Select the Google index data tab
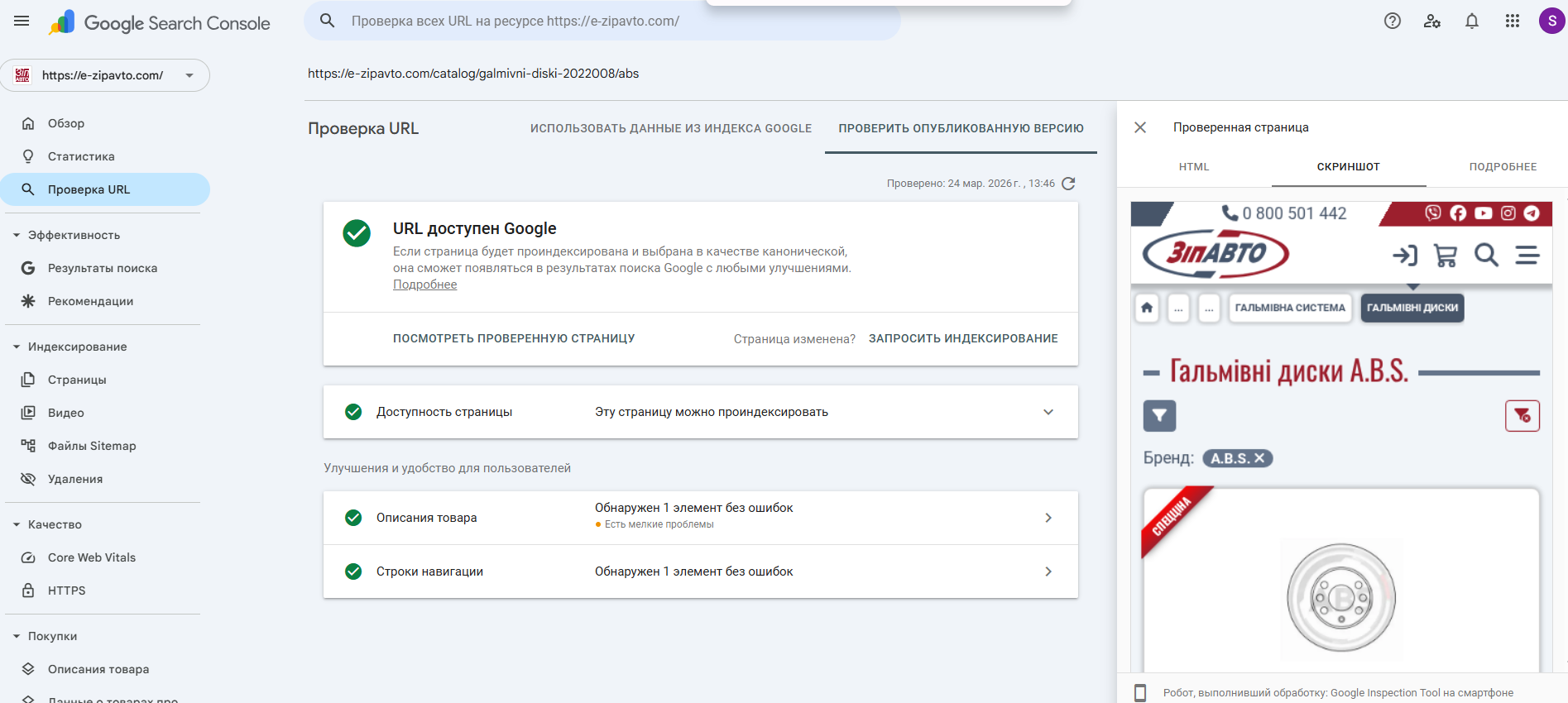The height and width of the screenshot is (703, 1568). [x=671, y=128]
